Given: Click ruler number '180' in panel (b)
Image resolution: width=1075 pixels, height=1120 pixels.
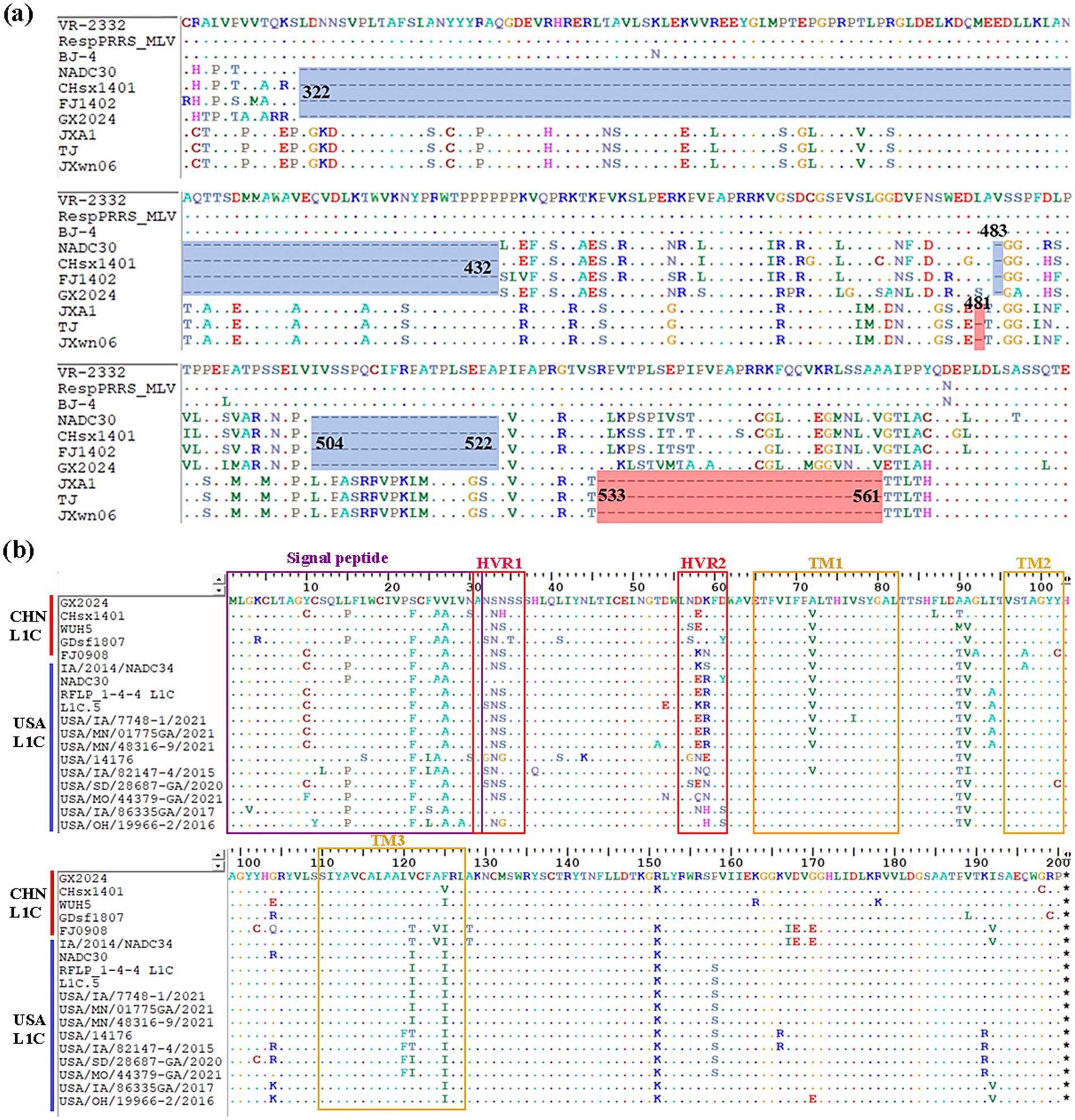Looking at the screenshot, I should tap(895, 863).
